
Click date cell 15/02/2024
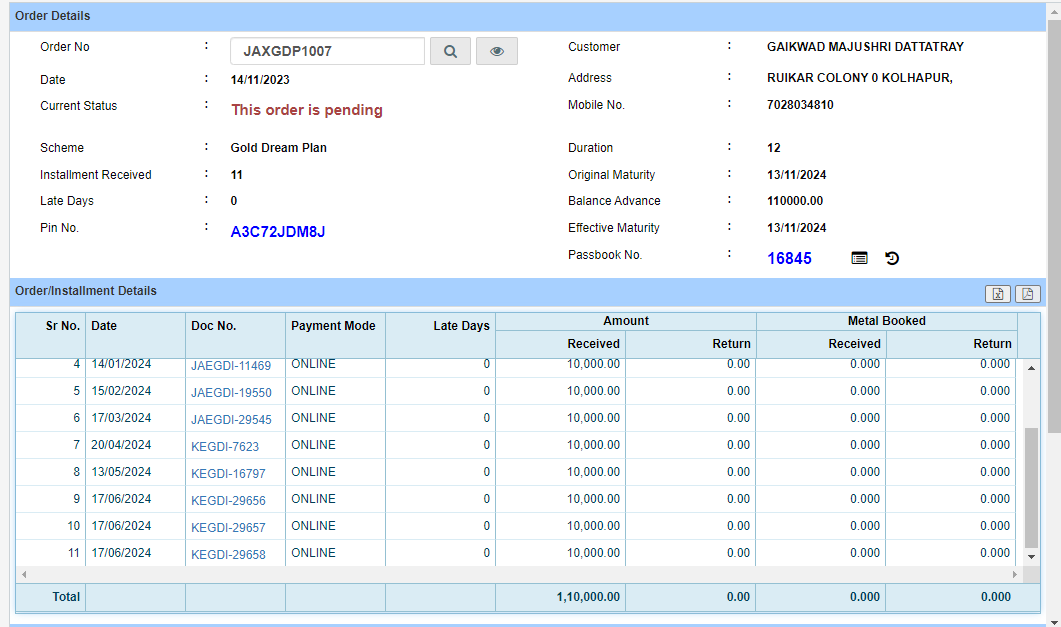click(x=121, y=391)
